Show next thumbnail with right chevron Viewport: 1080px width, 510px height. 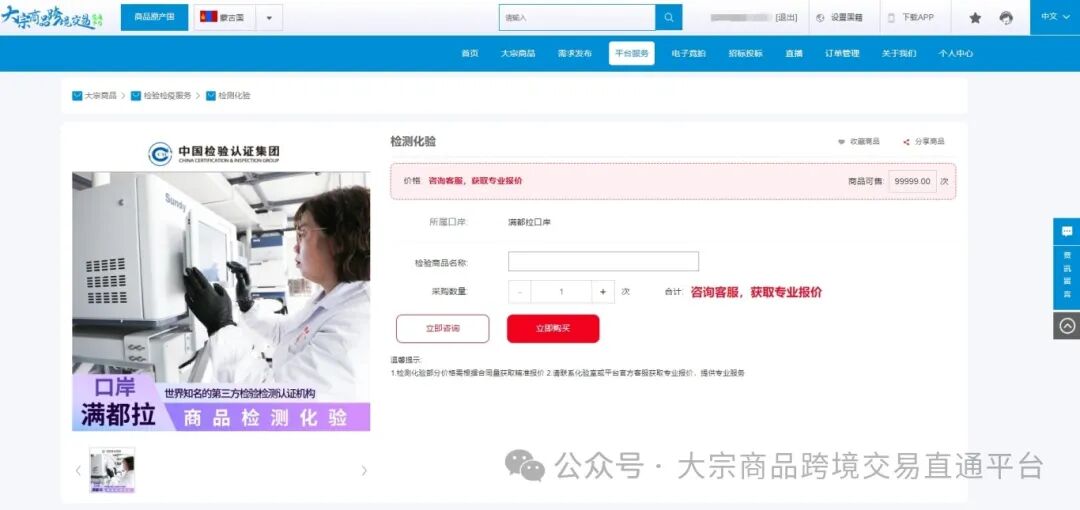click(x=364, y=470)
